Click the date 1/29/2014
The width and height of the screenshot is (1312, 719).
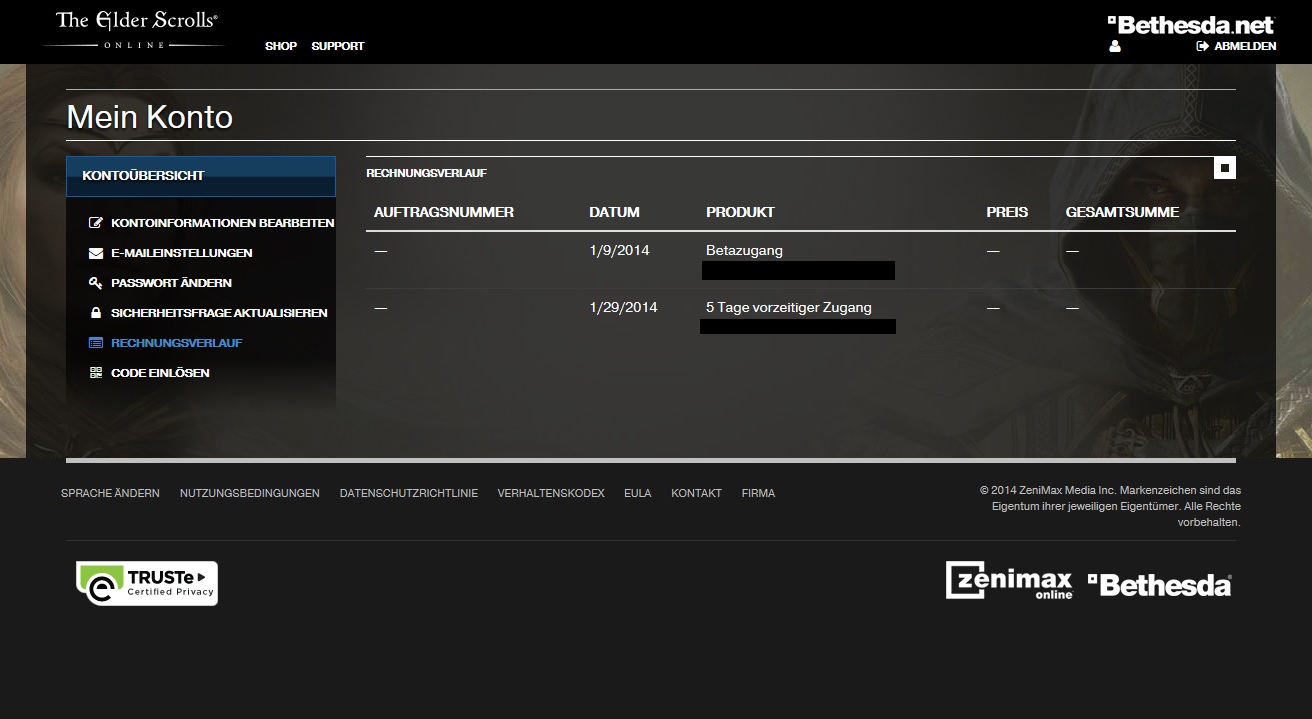point(623,307)
